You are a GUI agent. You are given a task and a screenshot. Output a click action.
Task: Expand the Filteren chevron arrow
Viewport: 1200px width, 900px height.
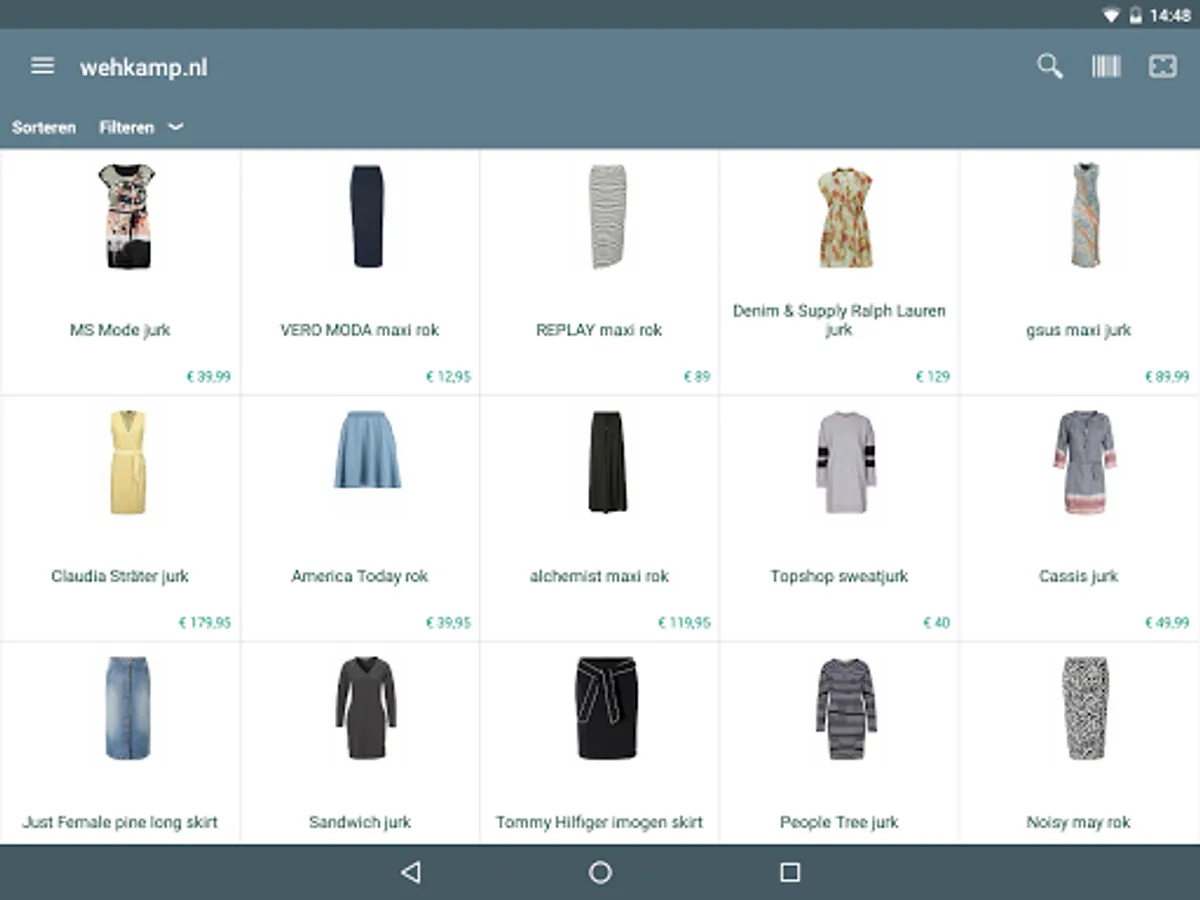tap(175, 127)
